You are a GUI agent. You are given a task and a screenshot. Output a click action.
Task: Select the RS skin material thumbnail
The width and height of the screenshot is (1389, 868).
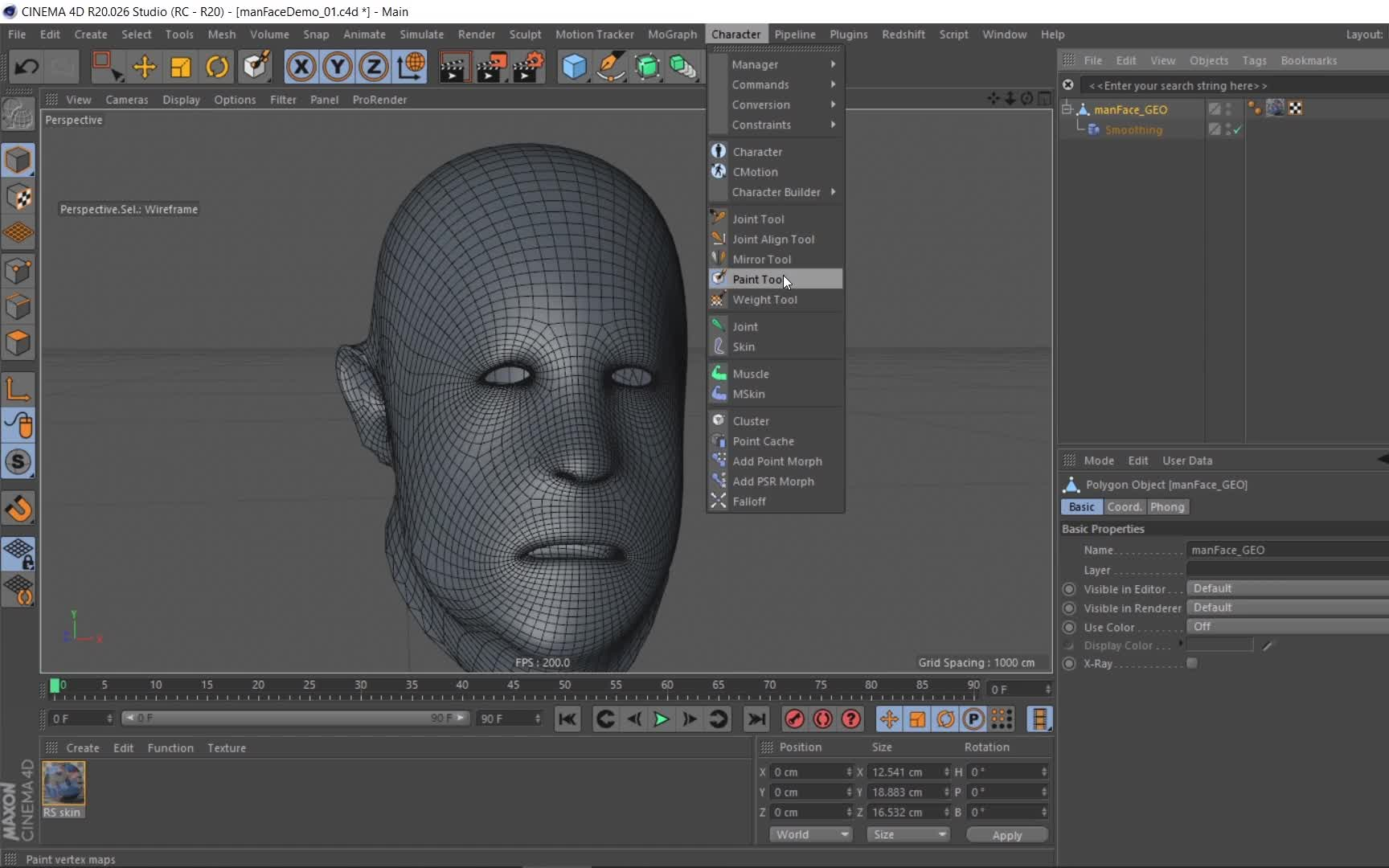(64, 784)
